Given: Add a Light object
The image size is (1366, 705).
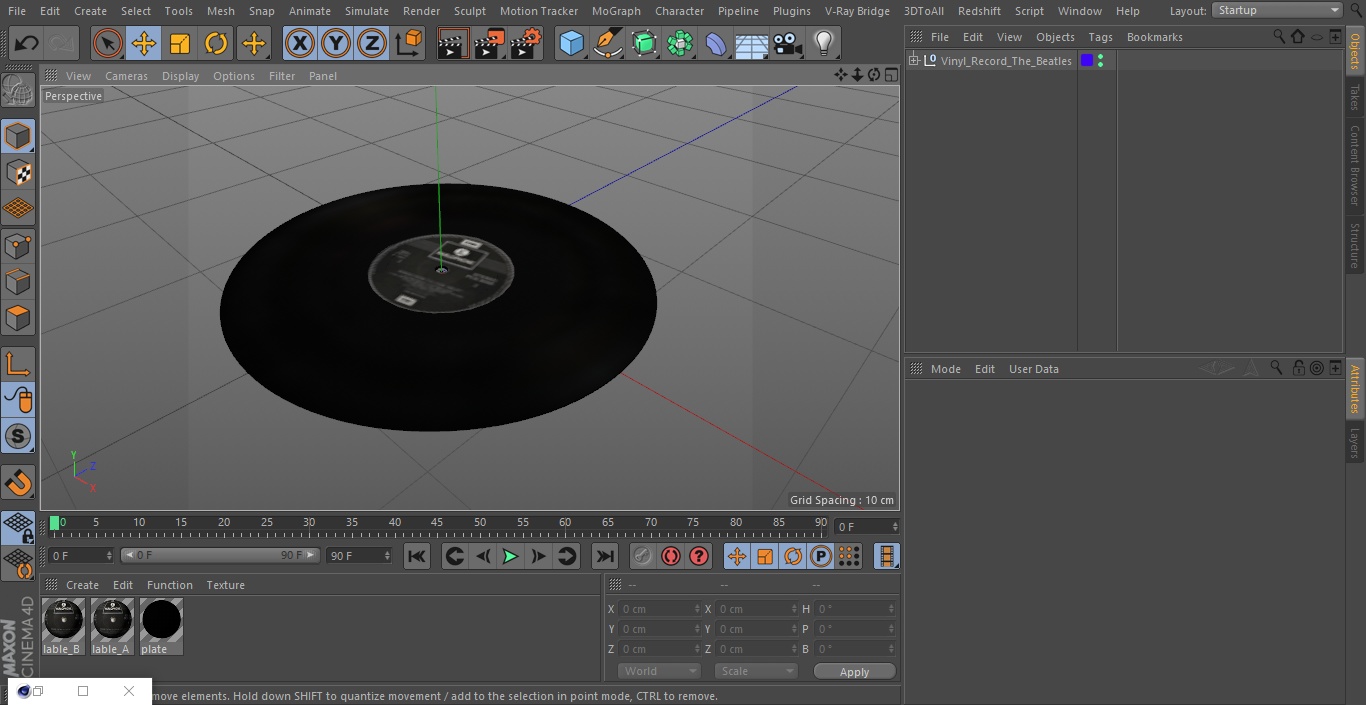Looking at the screenshot, I should (824, 44).
